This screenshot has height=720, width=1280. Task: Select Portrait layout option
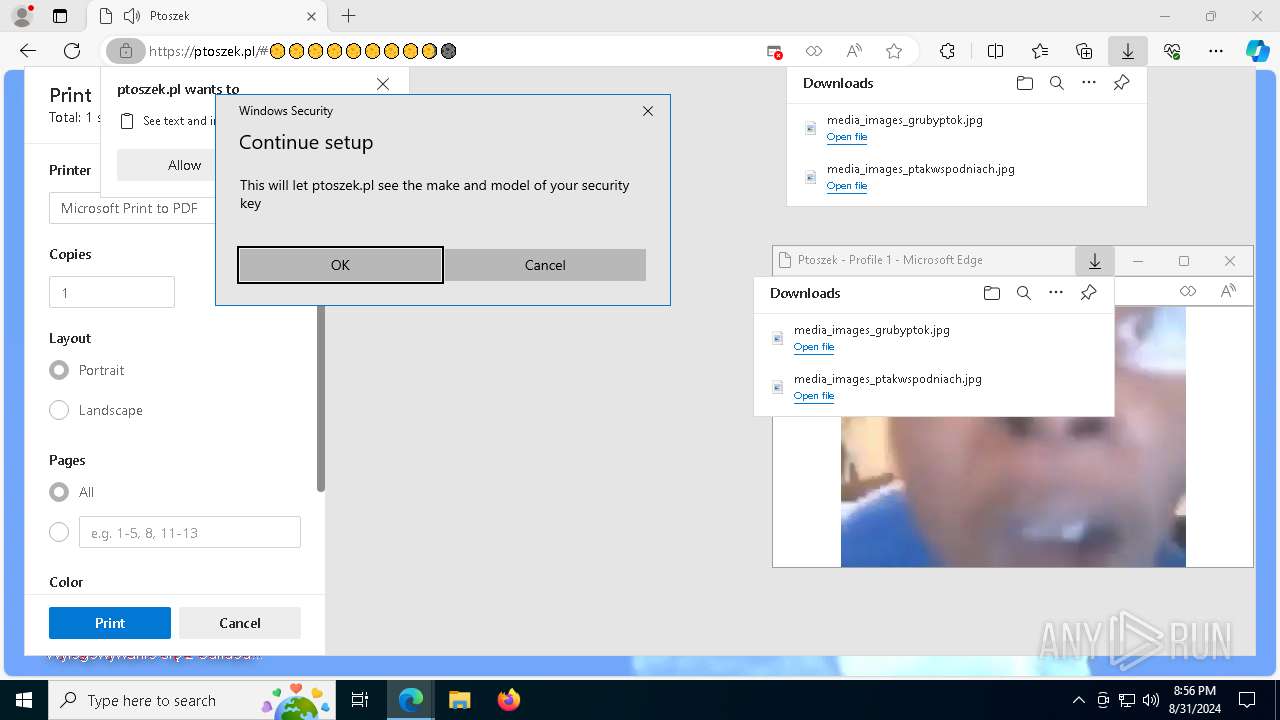point(59,370)
